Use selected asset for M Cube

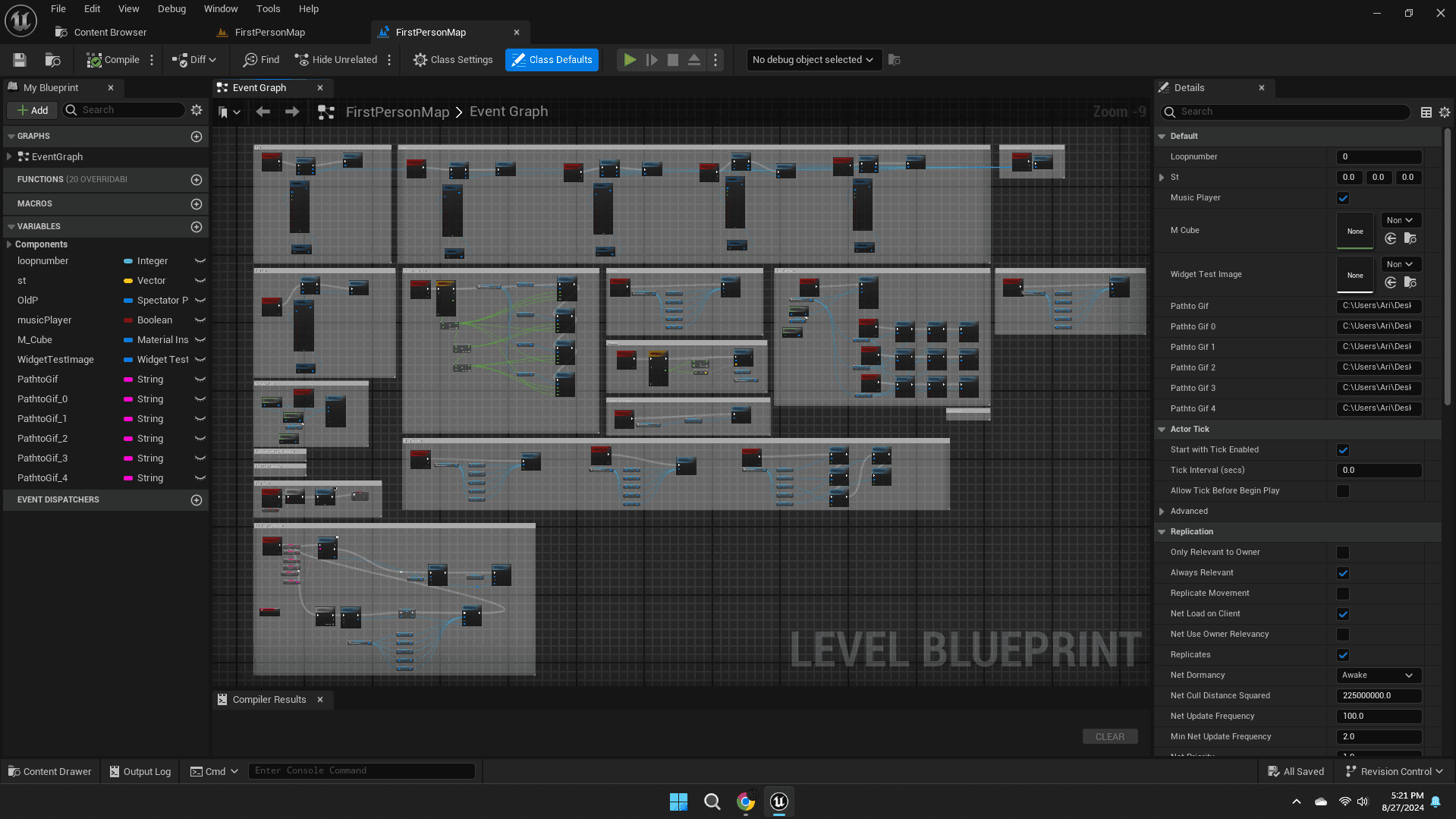pyautogui.click(x=1390, y=239)
